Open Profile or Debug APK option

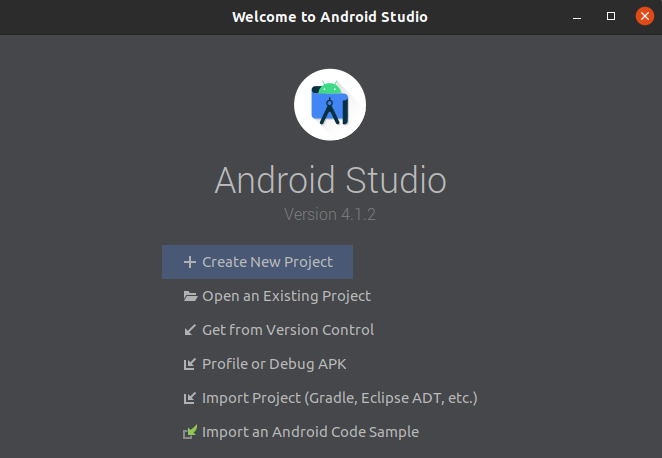click(x=265, y=364)
